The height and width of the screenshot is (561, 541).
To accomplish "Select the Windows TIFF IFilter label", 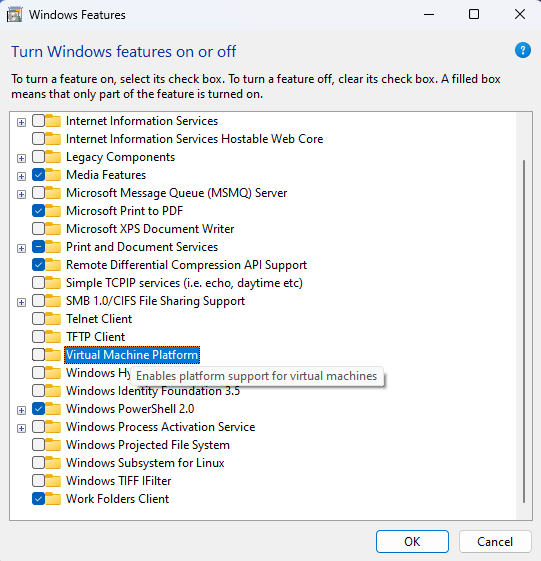I will click(118, 481).
